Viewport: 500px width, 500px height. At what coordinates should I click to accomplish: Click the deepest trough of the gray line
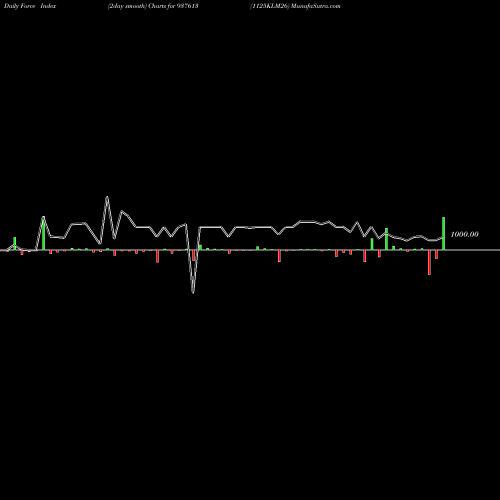click(193, 292)
